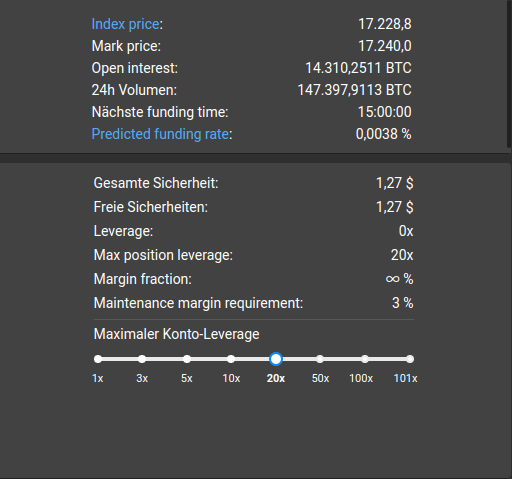Set max account leverage to 5x
This screenshot has height=479, width=512.
[x=187, y=359]
